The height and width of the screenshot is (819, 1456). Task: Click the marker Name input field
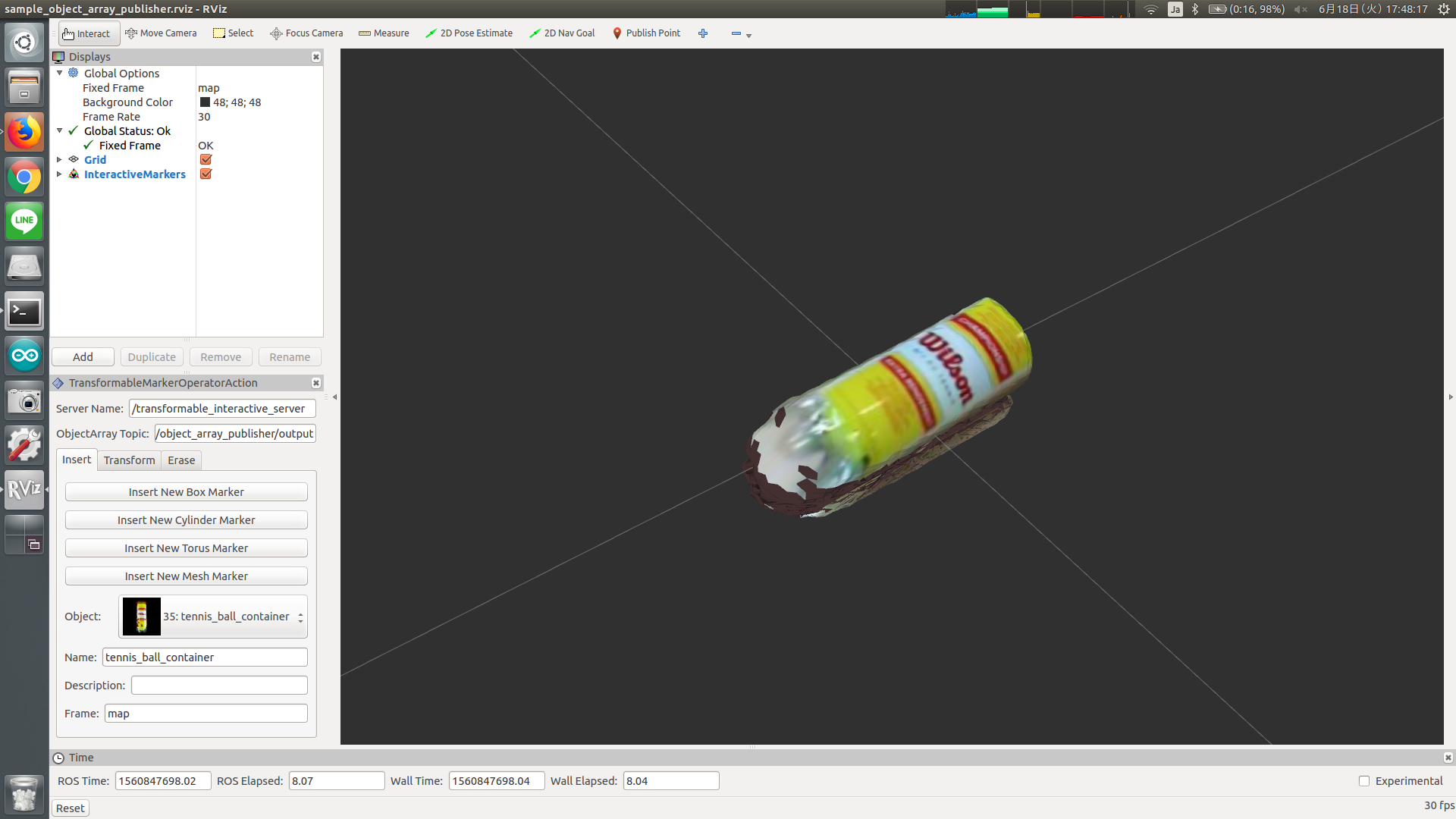point(205,657)
